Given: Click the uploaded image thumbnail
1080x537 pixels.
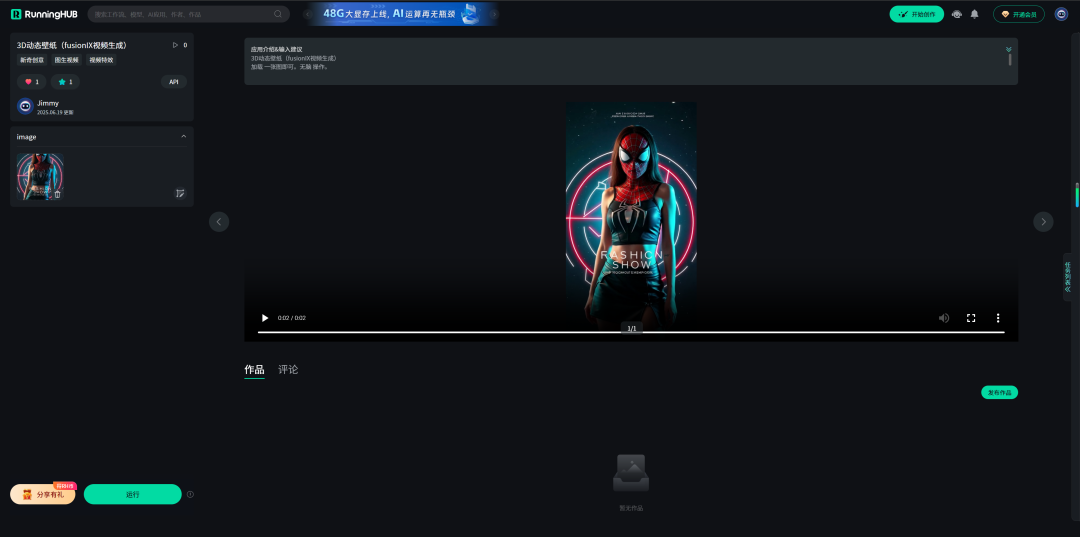Looking at the screenshot, I should [x=40, y=176].
